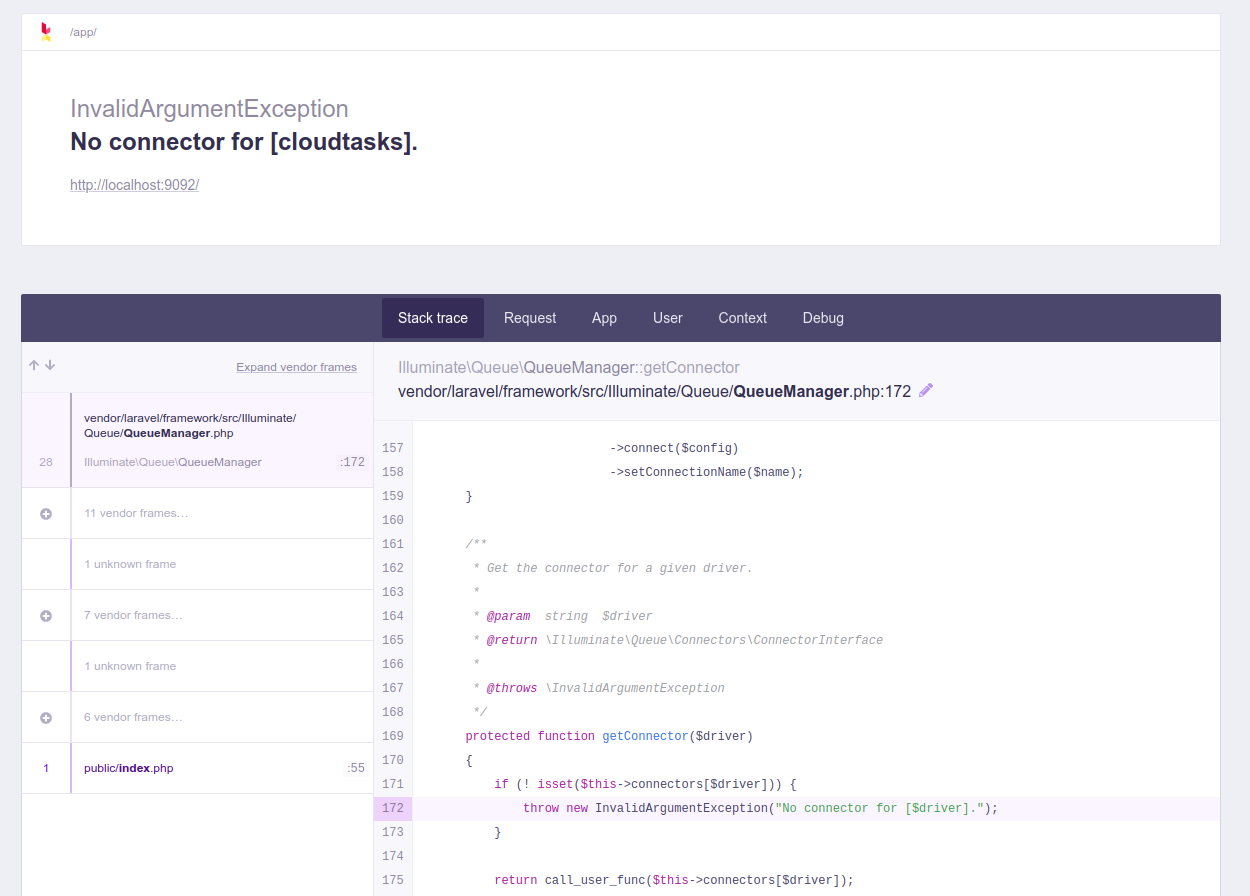Expand the 7 vendor frames group

click(45, 614)
